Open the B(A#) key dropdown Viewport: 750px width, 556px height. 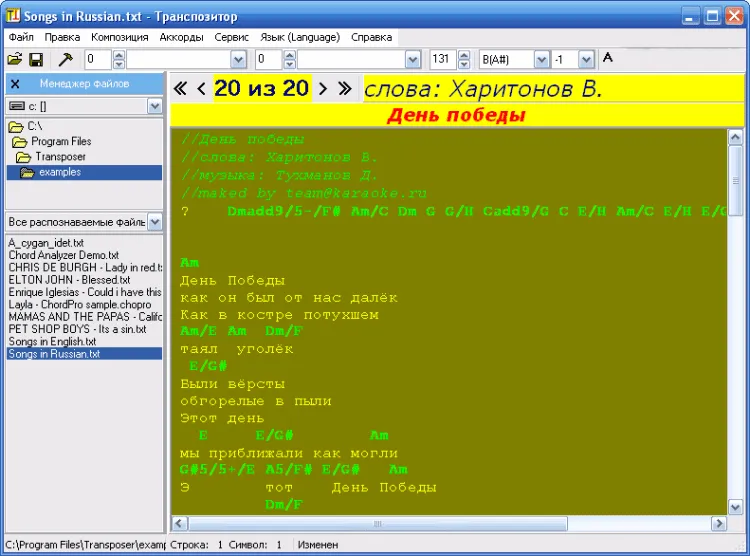click(541, 60)
